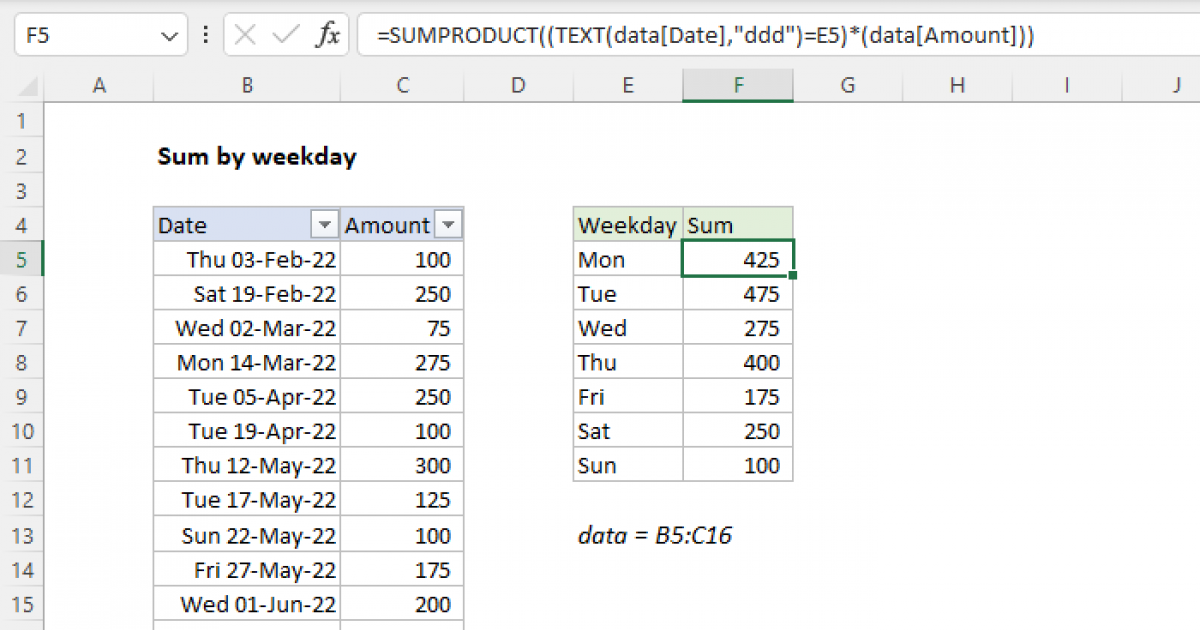The image size is (1200, 630).
Task: Click the Enter checkmark icon in formula bar
Action: (286, 37)
